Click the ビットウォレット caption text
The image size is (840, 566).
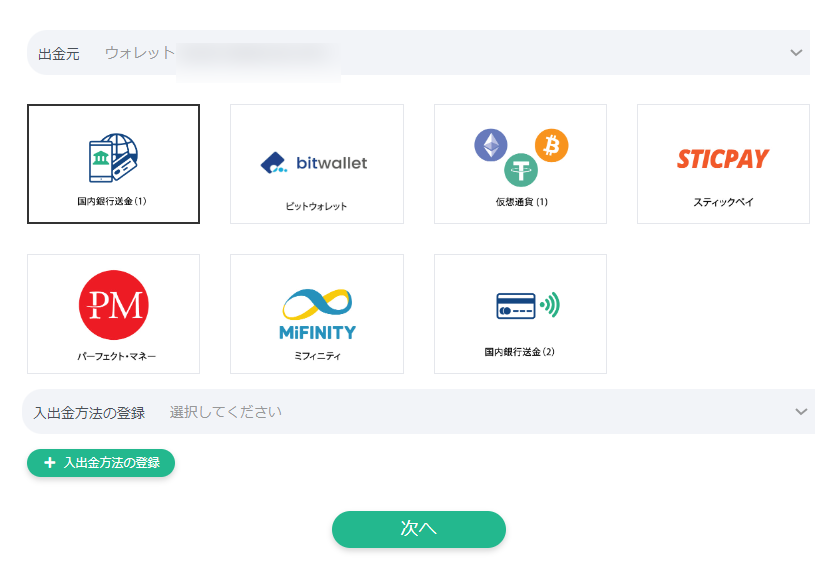[316, 206]
